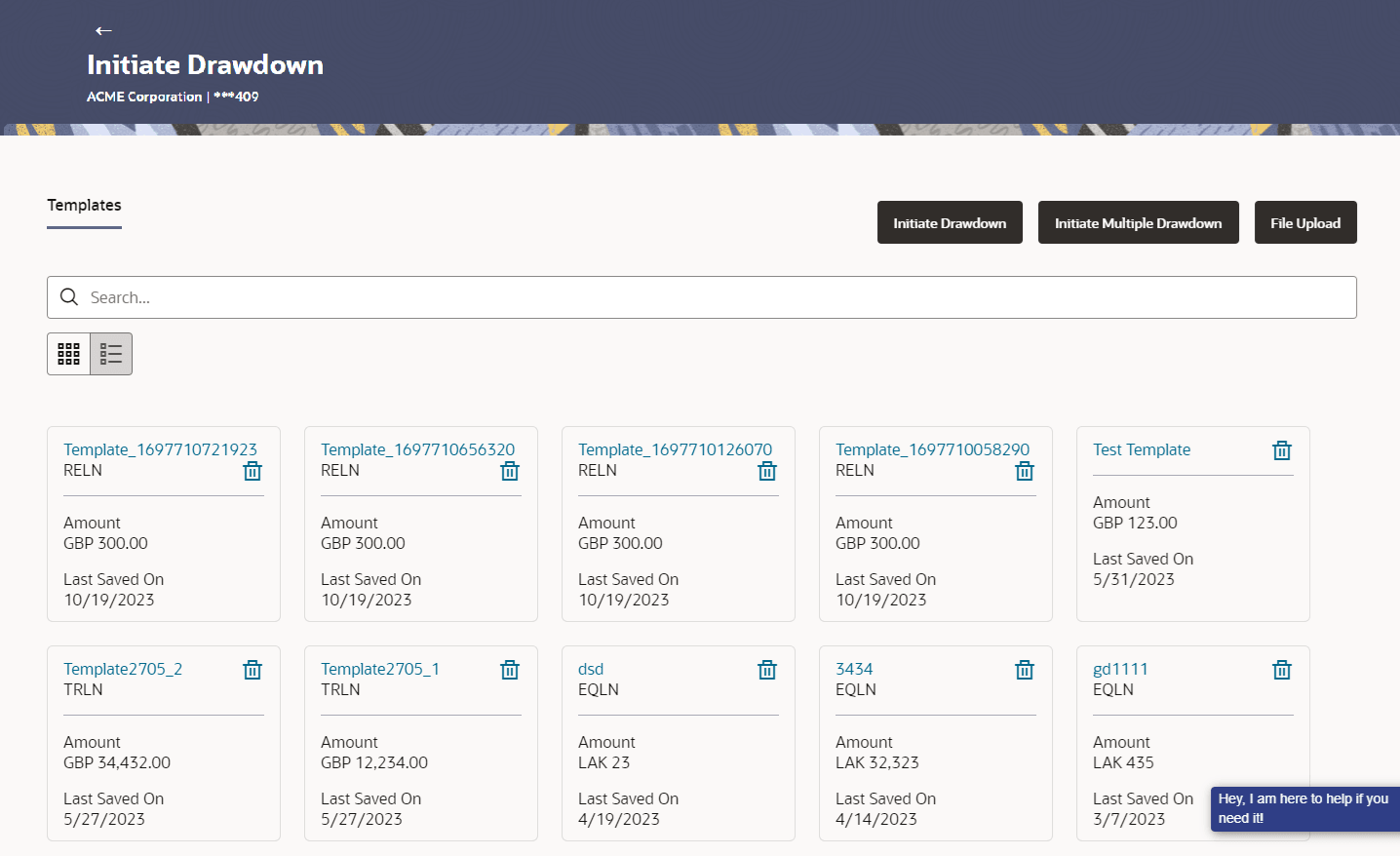Switch to list view
This screenshot has width=1400, height=856.
[x=111, y=354]
